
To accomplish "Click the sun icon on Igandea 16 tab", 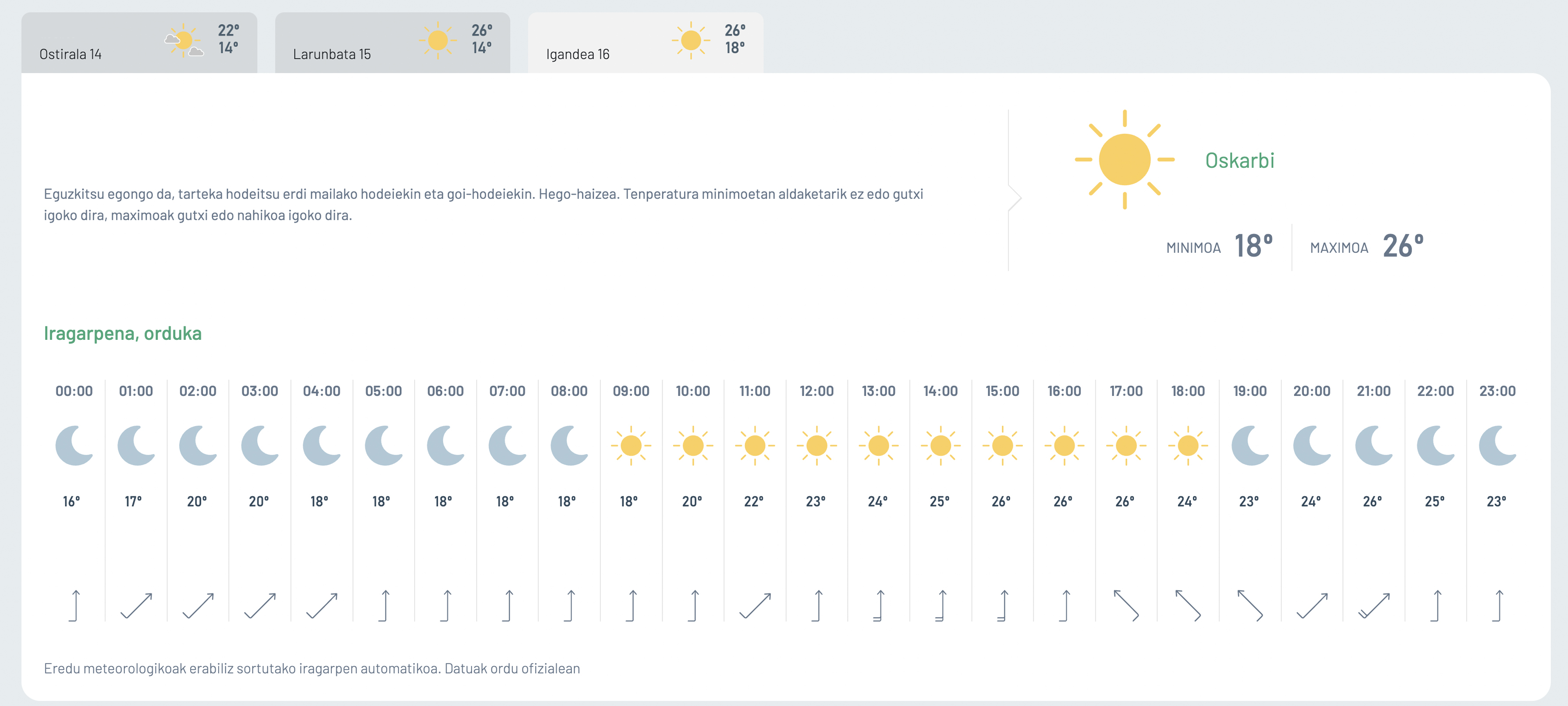I will (691, 40).
